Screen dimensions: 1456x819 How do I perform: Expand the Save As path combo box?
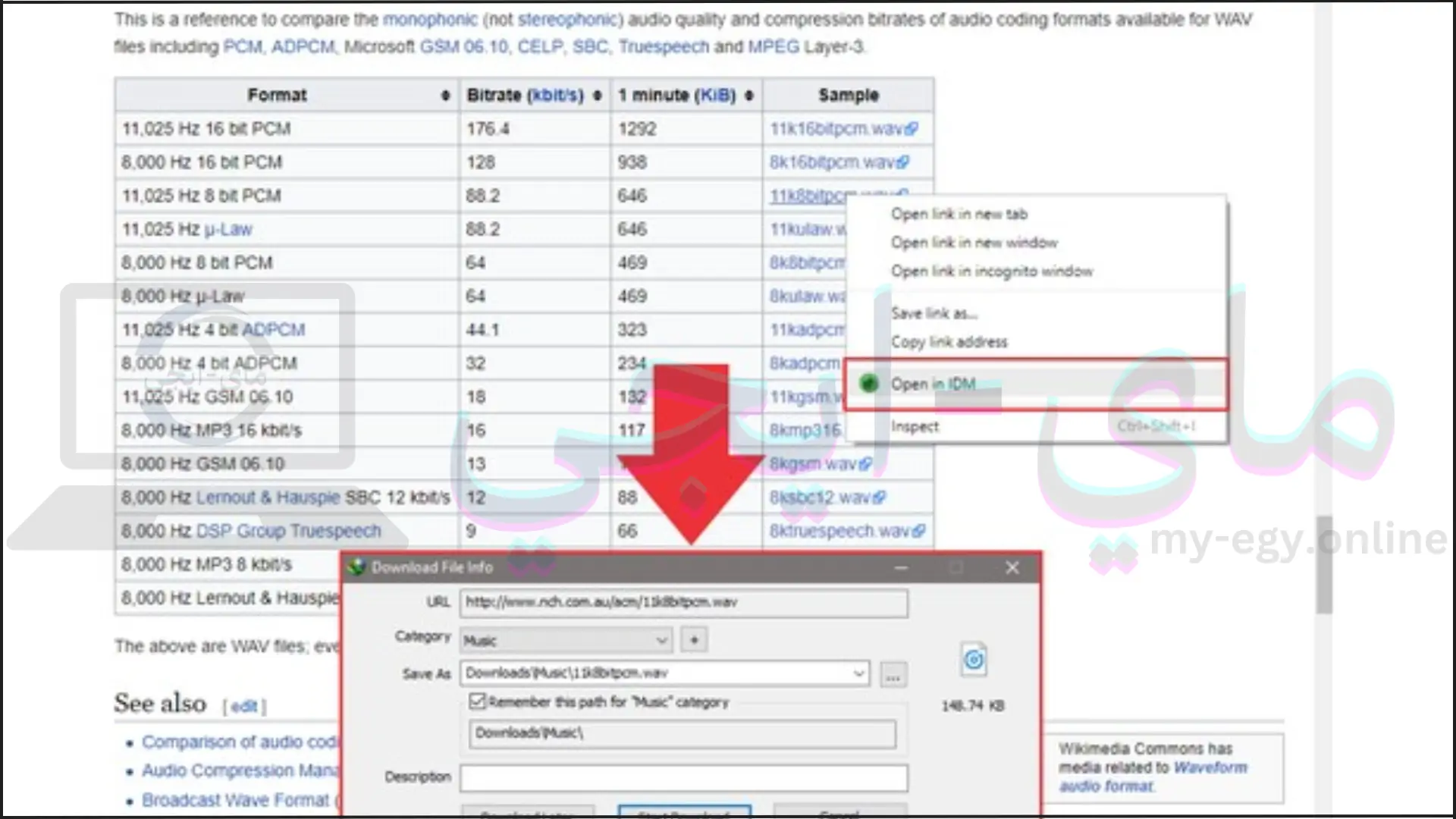(x=858, y=673)
